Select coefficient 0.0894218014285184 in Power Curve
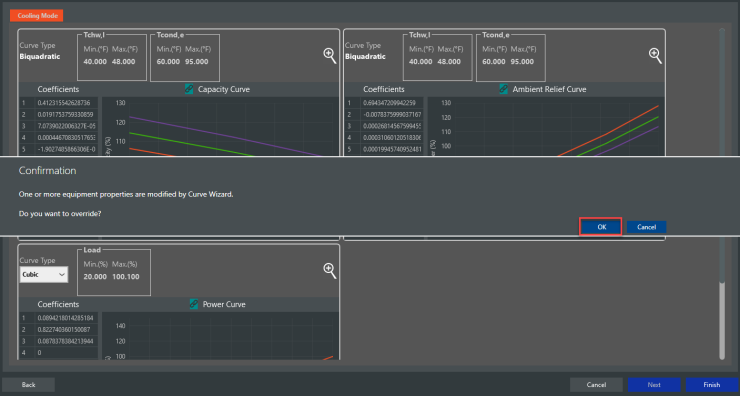The width and height of the screenshot is (740, 396). 66,318
